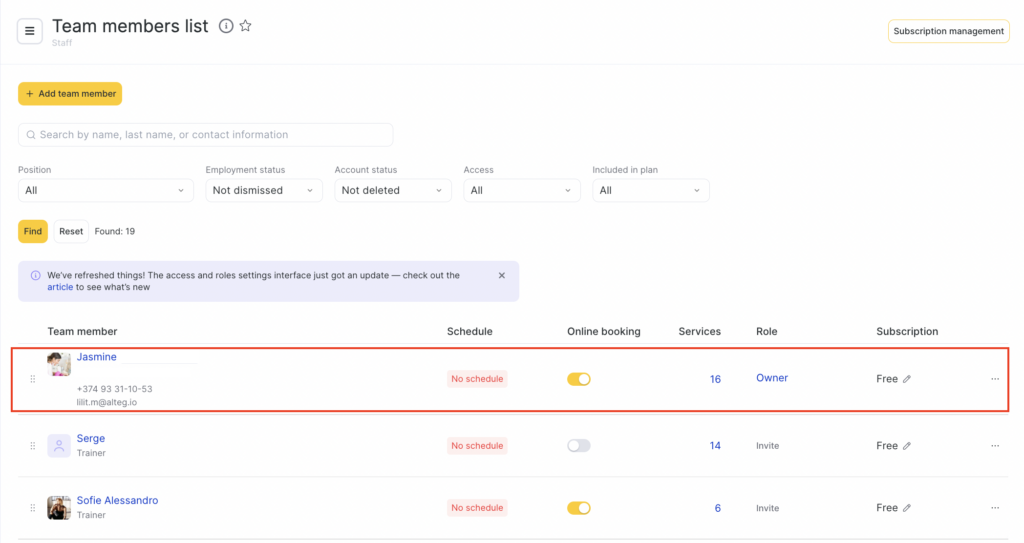
Task: Expand the Position filter dropdown
Action: (106, 190)
